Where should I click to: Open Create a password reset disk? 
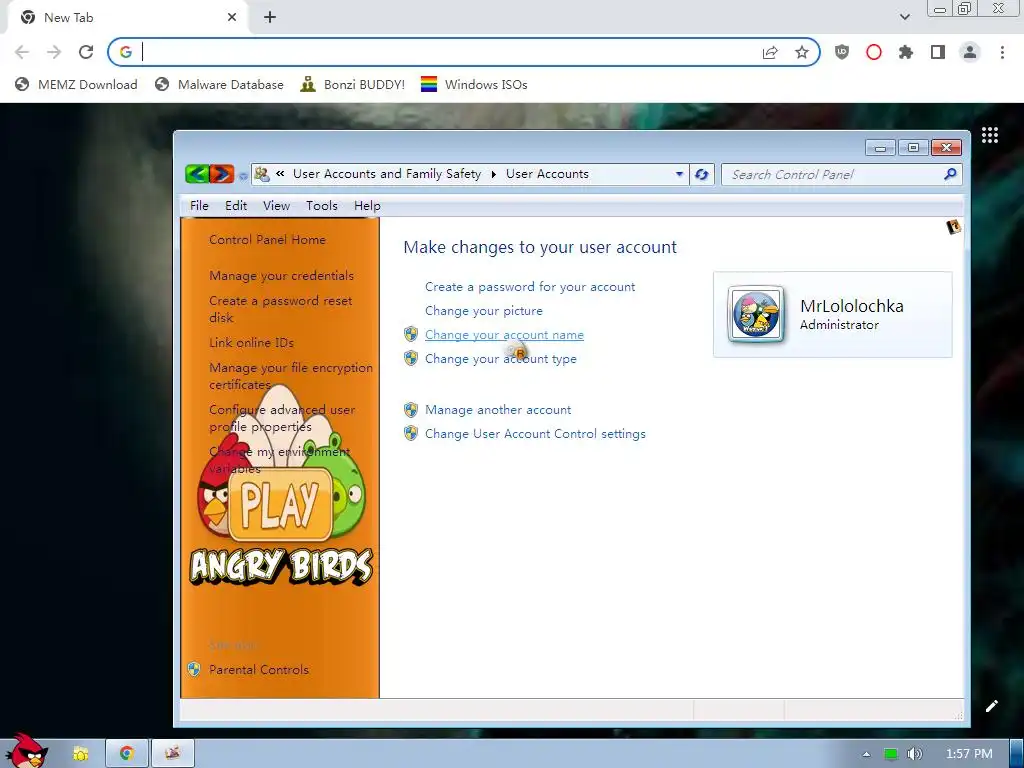coord(281,309)
